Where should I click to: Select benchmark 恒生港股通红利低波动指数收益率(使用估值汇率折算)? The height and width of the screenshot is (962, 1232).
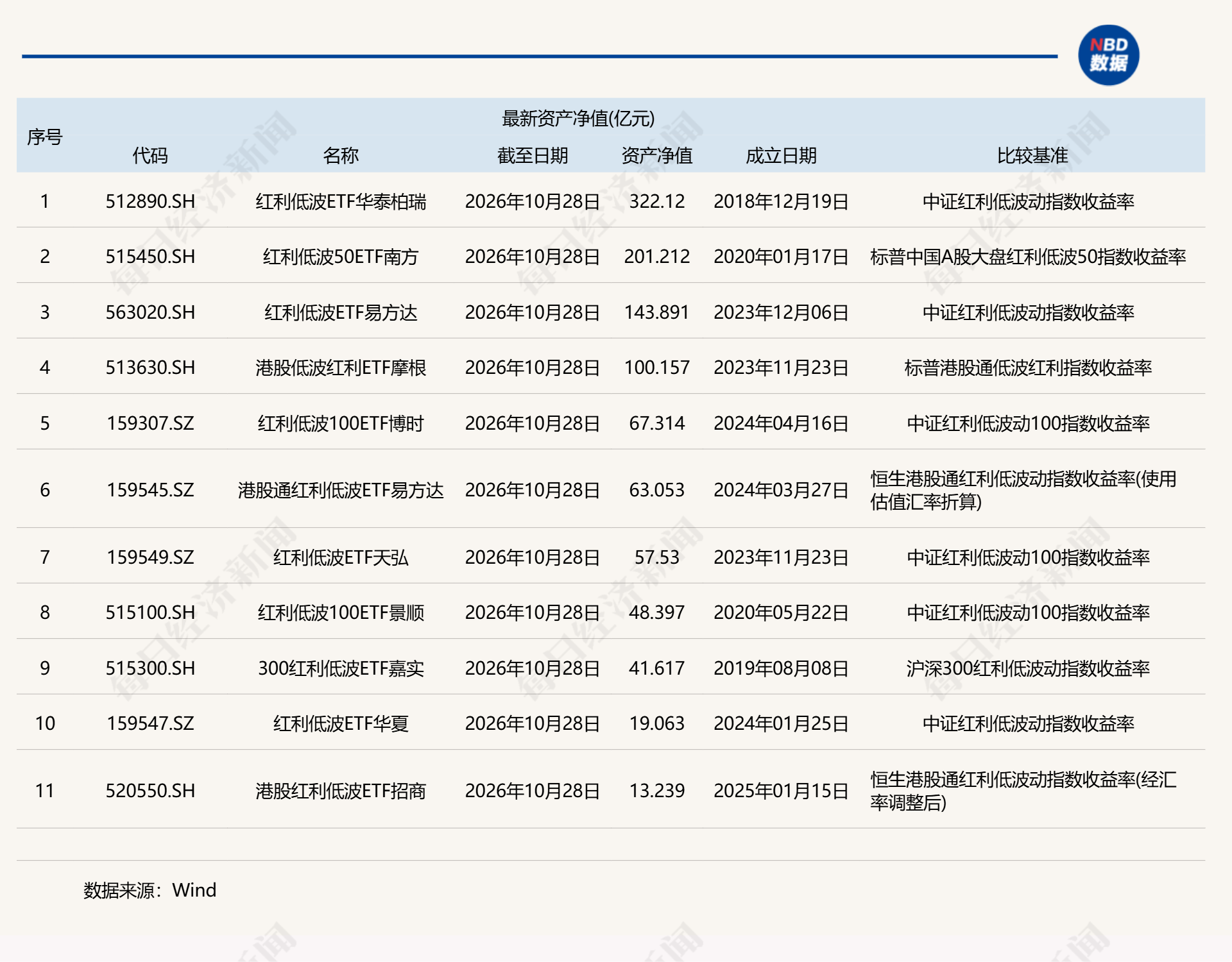tap(1023, 490)
